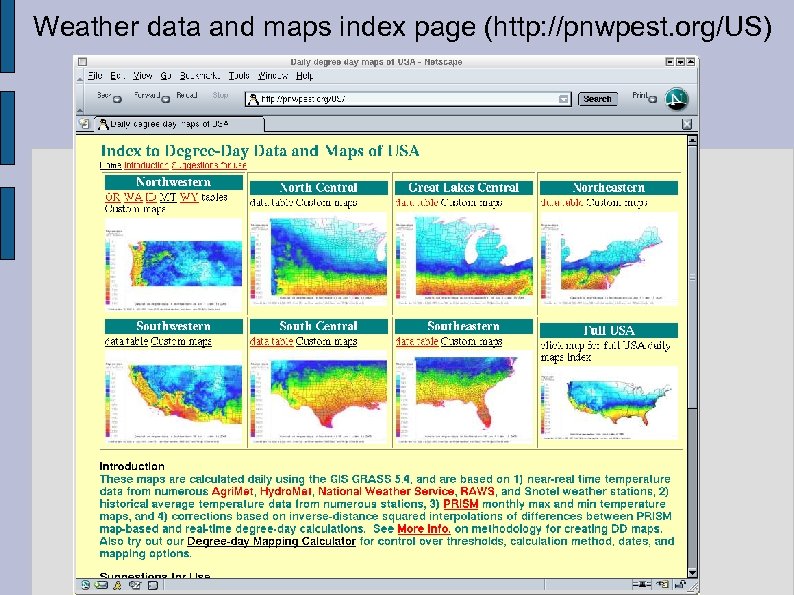Open the Help menu

tap(304, 75)
